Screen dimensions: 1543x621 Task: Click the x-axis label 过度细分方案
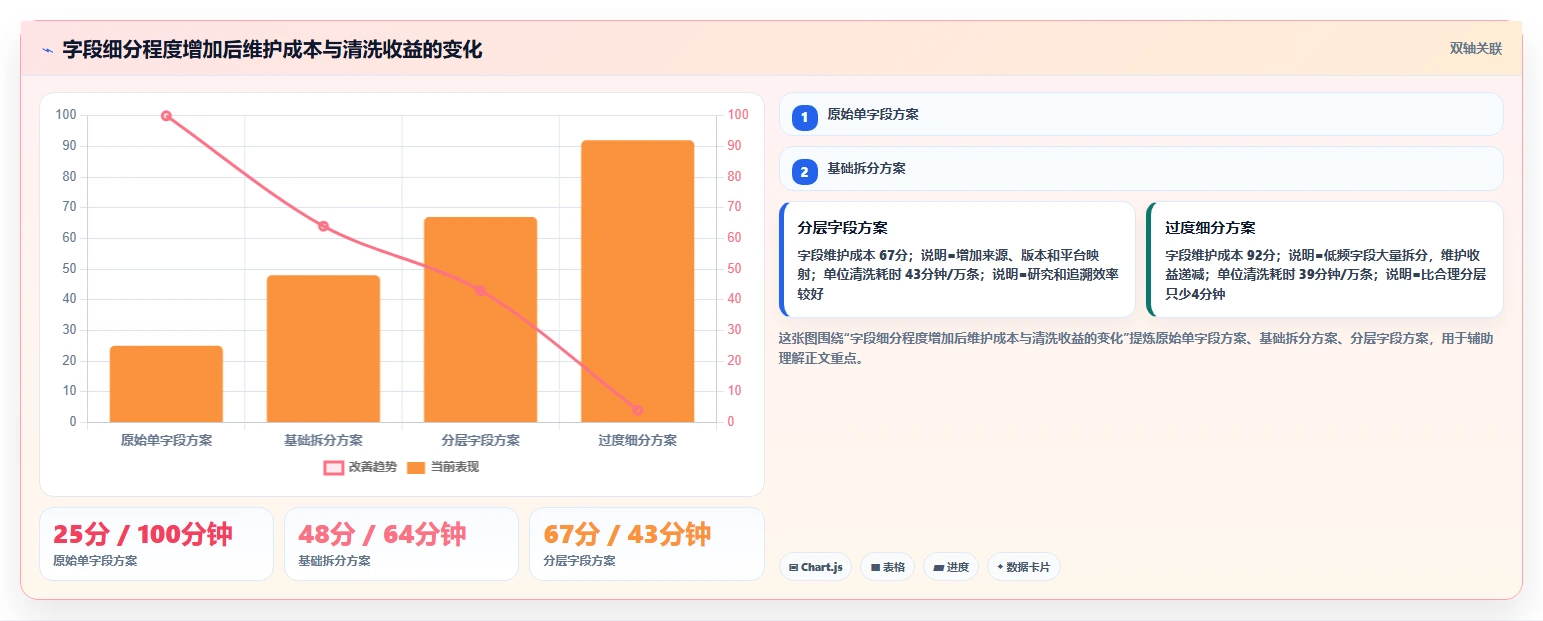tap(637, 440)
